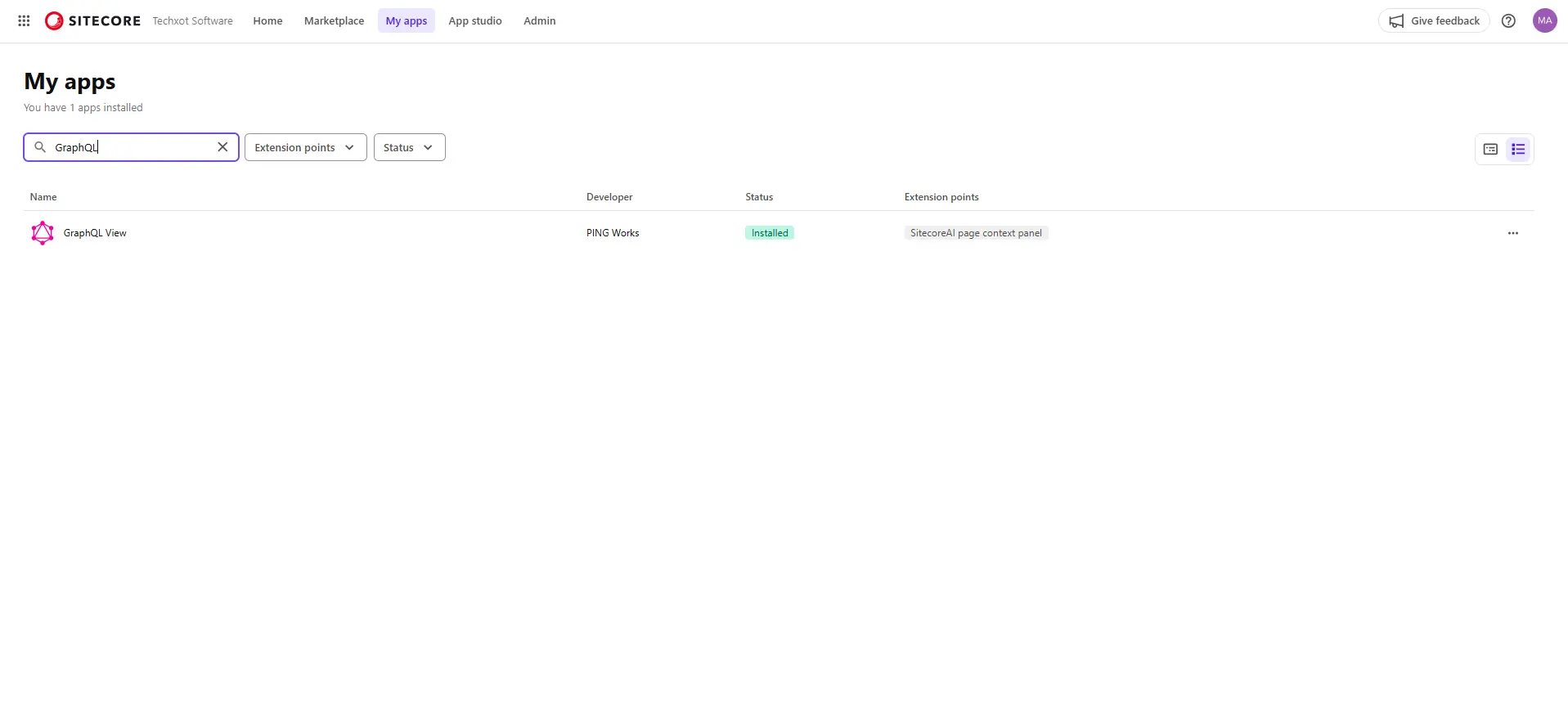The image size is (1568, 709).
Task: Select the My apps tab
Action: click(407, 21)
